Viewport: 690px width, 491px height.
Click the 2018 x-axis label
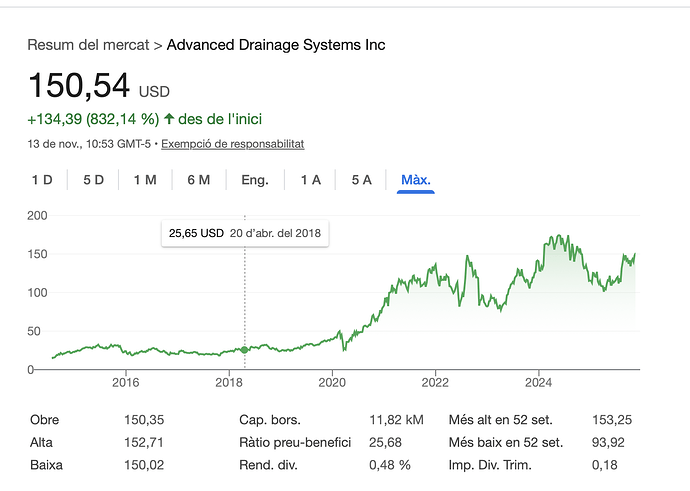point(229,382)
